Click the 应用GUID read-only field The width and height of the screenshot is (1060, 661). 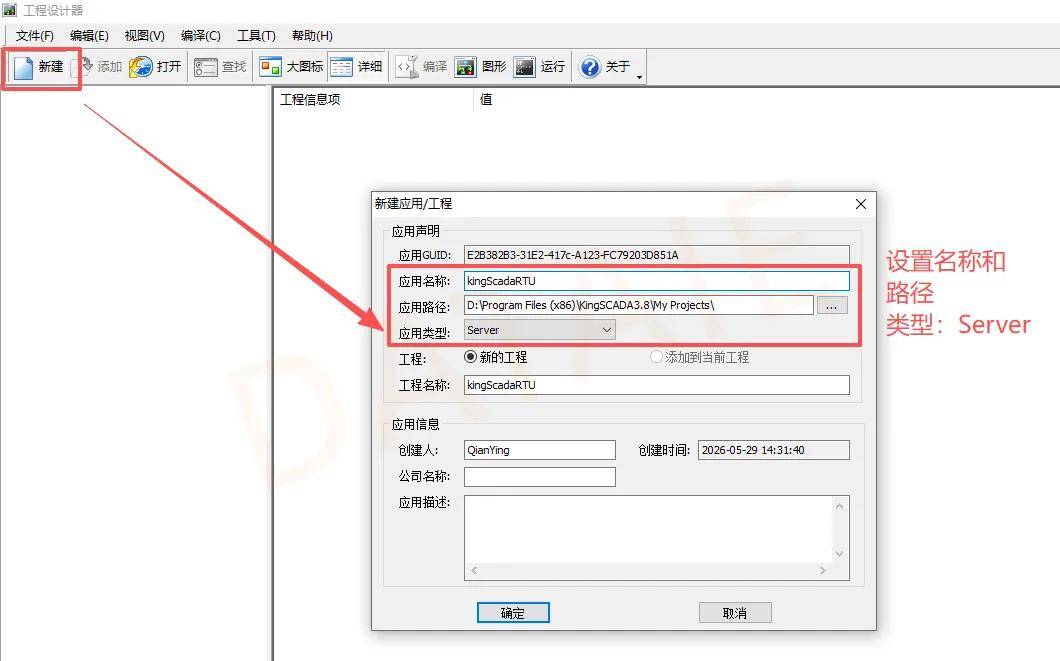(656, 255)
